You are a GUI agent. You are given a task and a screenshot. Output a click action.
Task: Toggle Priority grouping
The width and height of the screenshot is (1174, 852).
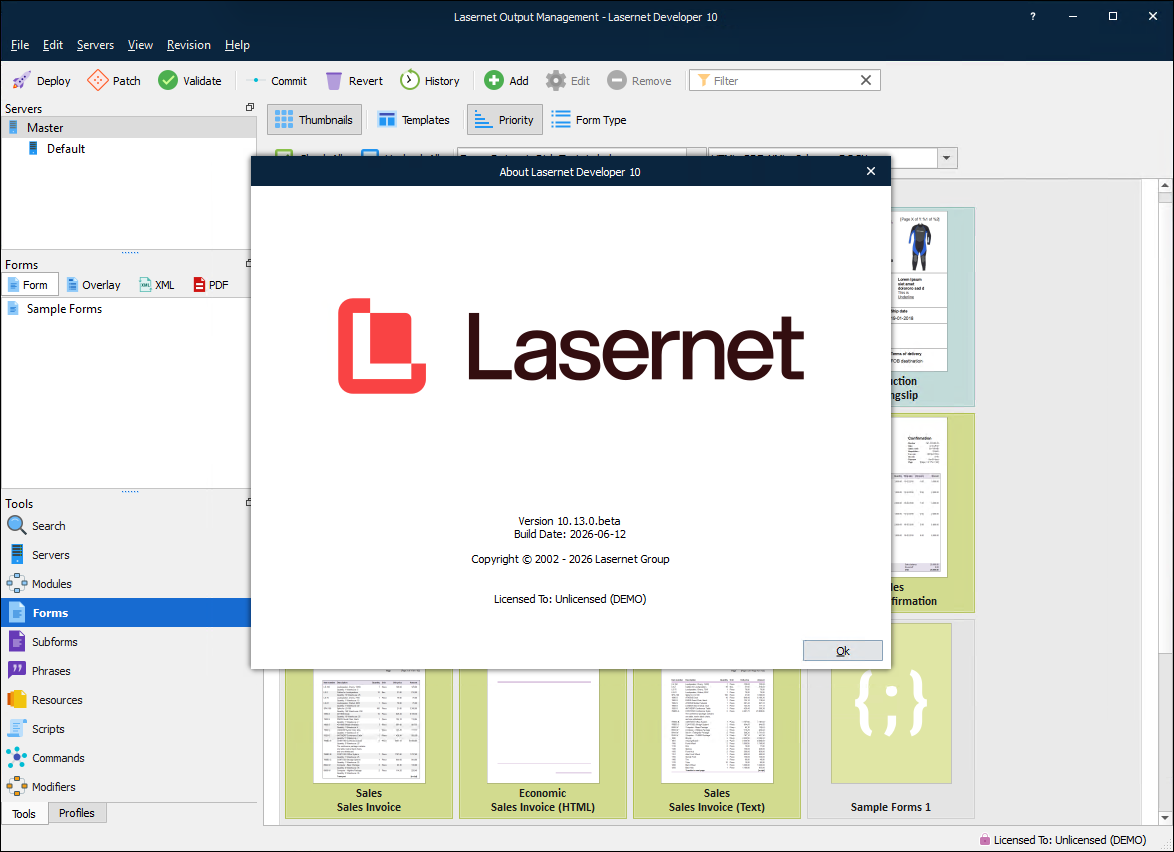(505, 120)
